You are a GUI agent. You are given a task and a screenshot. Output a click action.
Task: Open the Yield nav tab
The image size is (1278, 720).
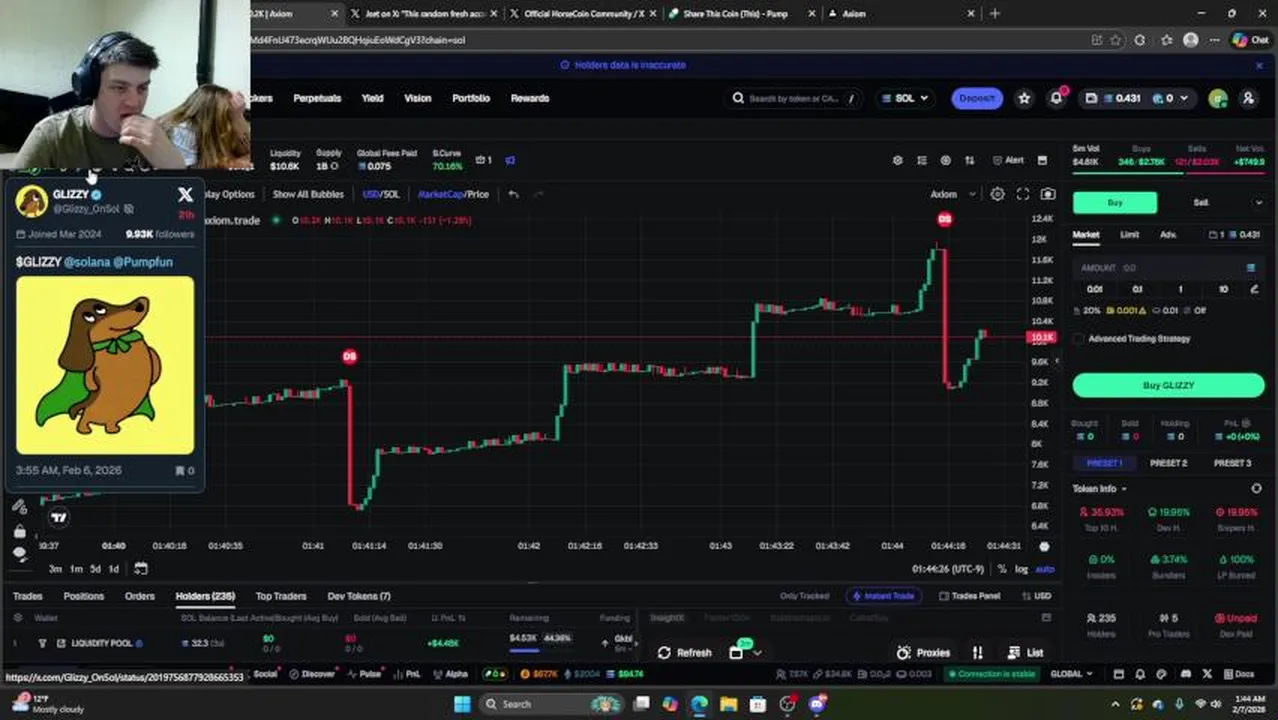click(x=372, y=98)
